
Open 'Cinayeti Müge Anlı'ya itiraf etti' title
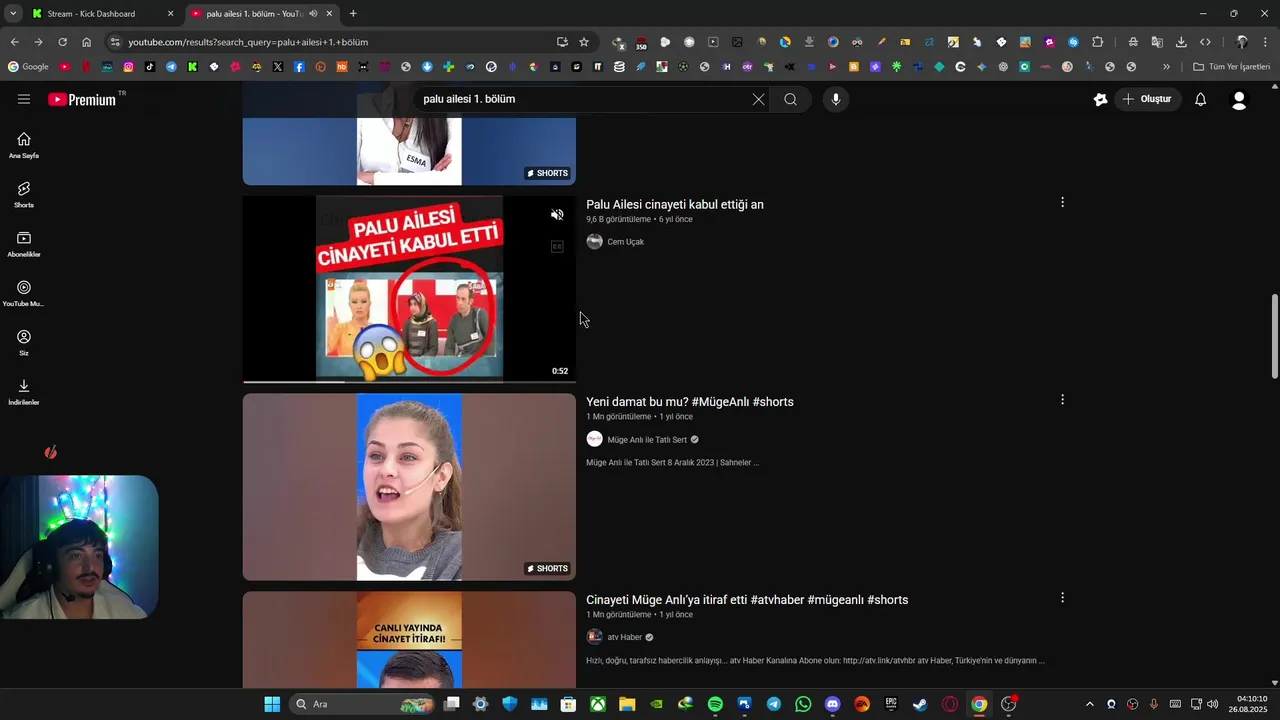click(747, 600)
